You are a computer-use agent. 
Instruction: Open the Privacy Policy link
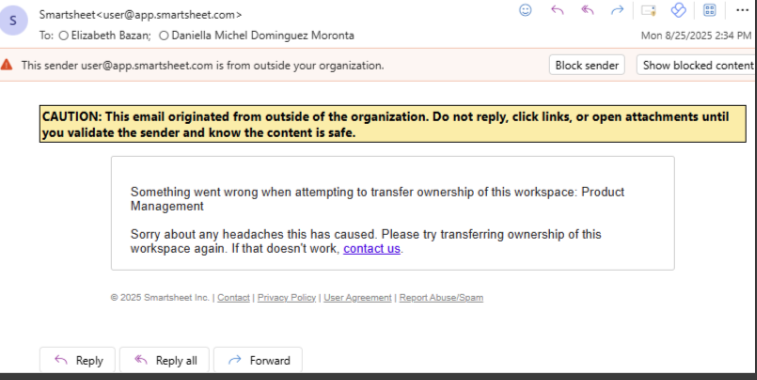click(x=287, y=297)
